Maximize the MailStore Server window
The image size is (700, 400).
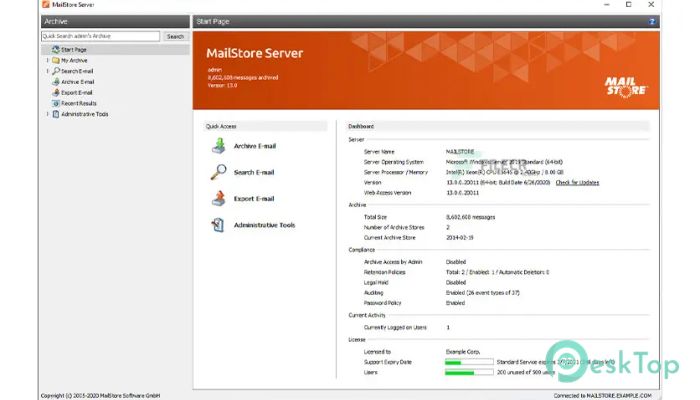click(x=629, y=4)
